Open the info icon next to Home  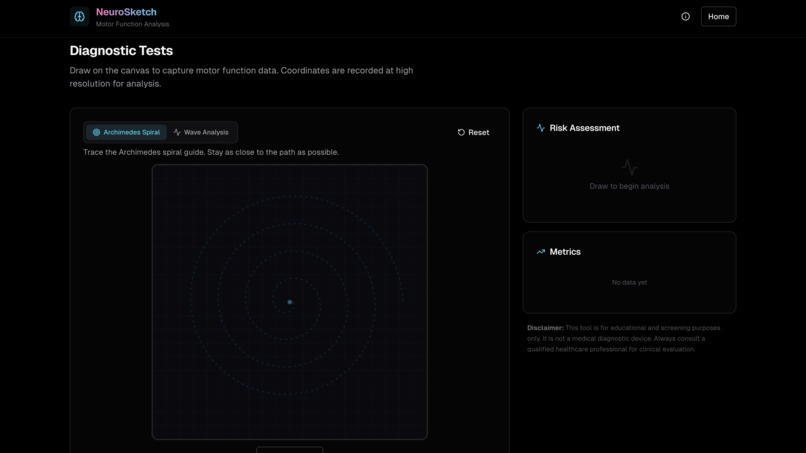(x=685, y=16)
